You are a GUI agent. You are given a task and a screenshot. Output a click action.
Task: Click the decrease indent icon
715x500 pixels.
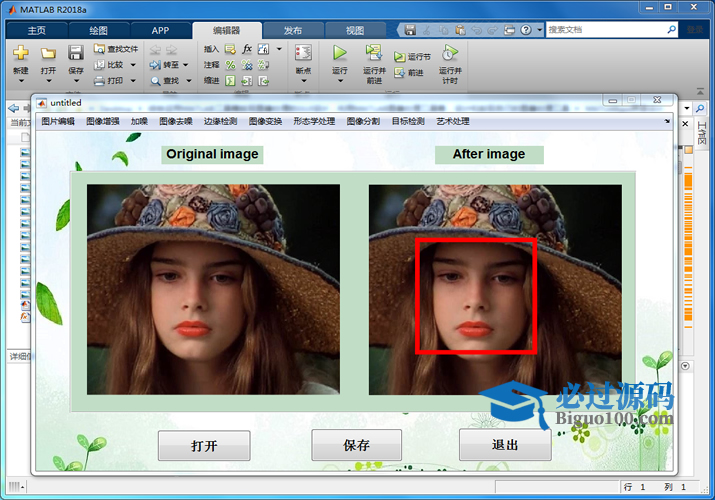pos(263,81)
